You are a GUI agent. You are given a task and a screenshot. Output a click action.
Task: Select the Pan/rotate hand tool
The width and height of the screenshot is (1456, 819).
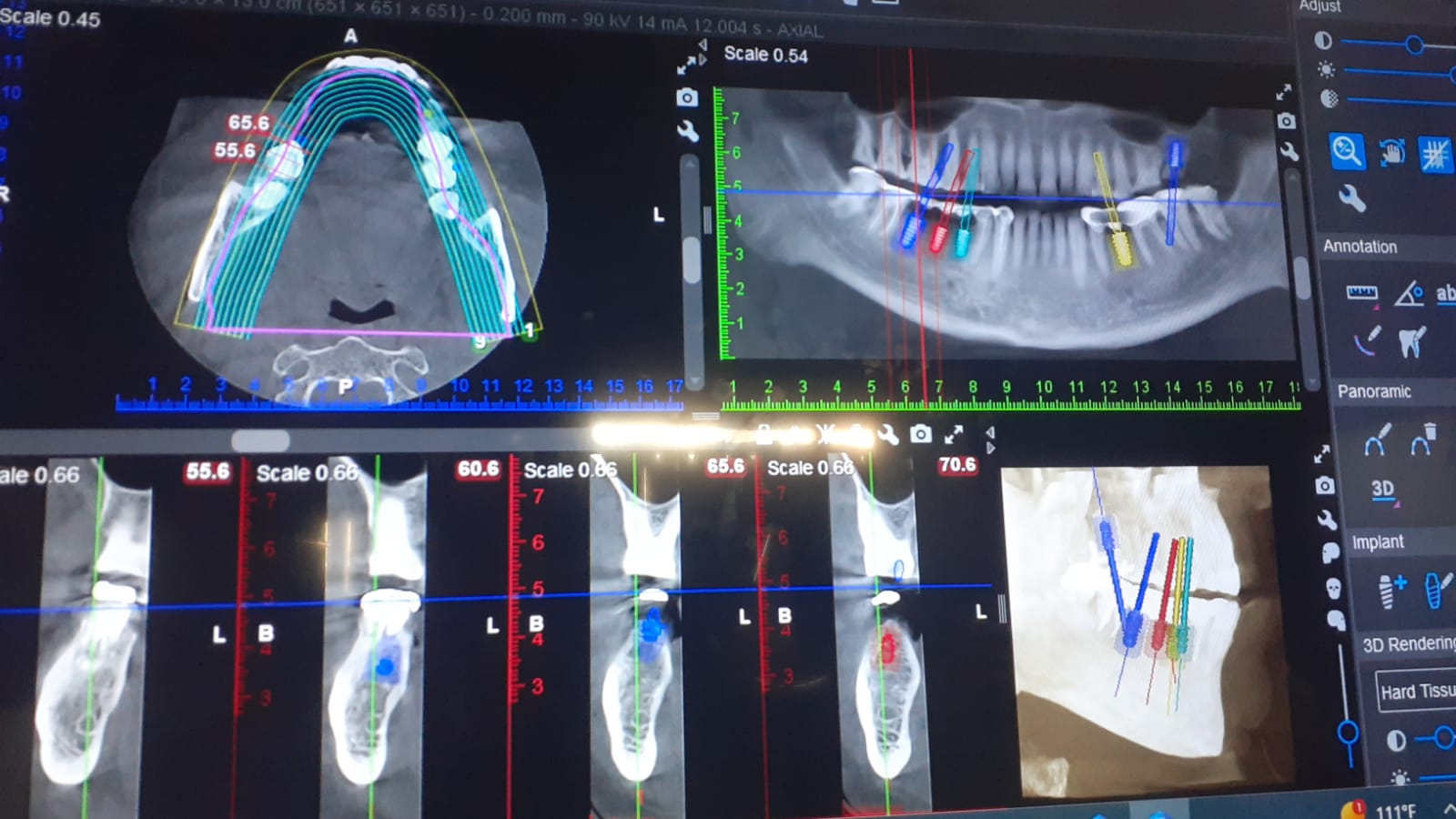tap(1391, 154)
